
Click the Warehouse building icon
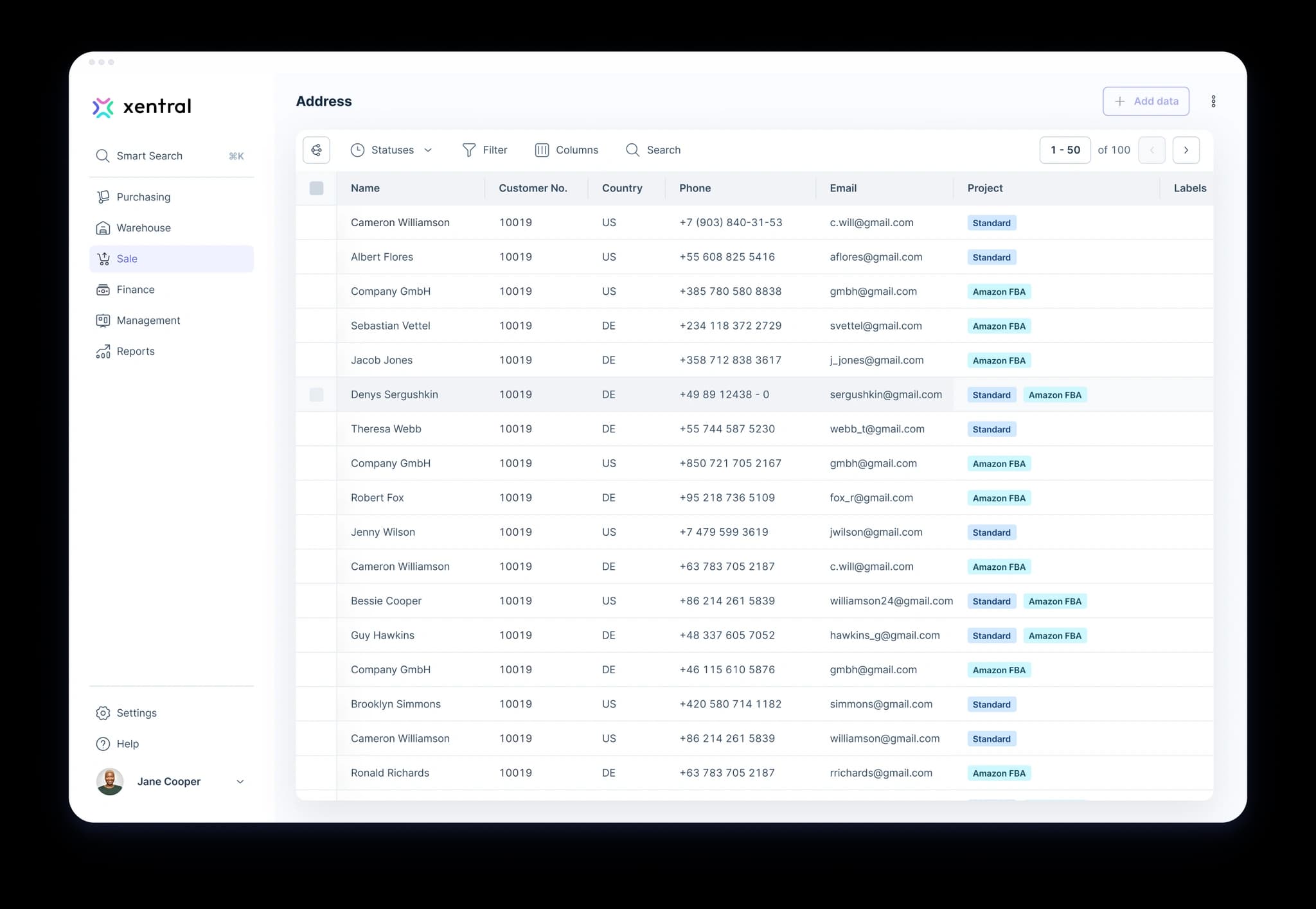click(103, 228)
